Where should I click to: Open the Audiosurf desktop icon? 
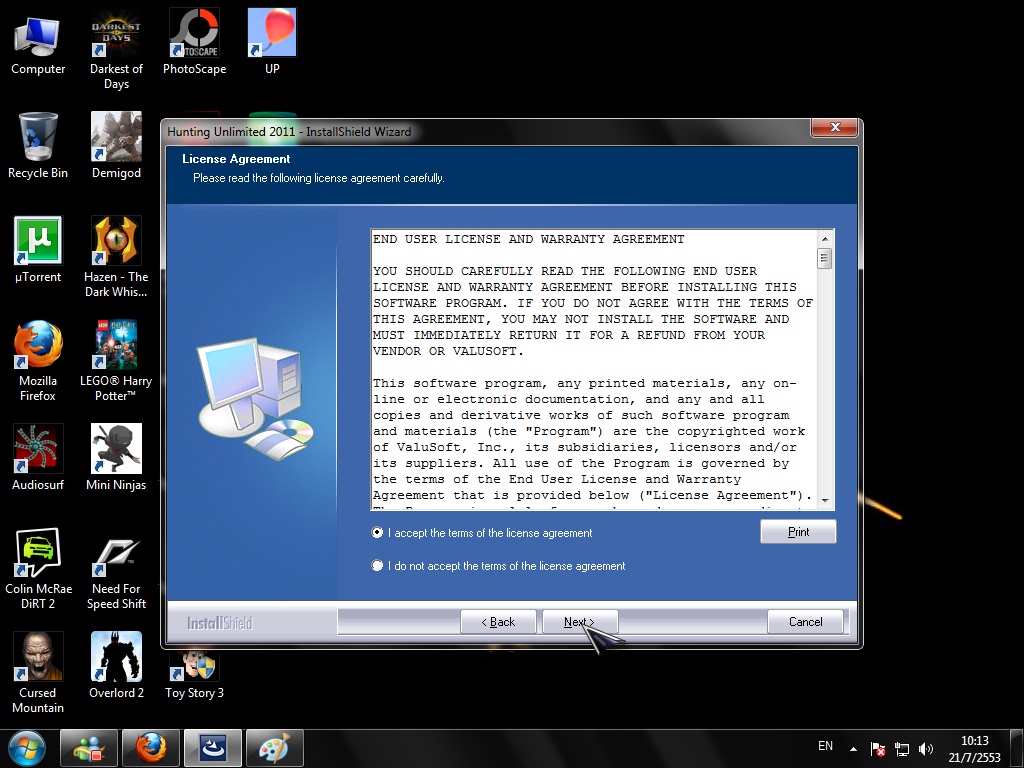click(x=37, y=457)
